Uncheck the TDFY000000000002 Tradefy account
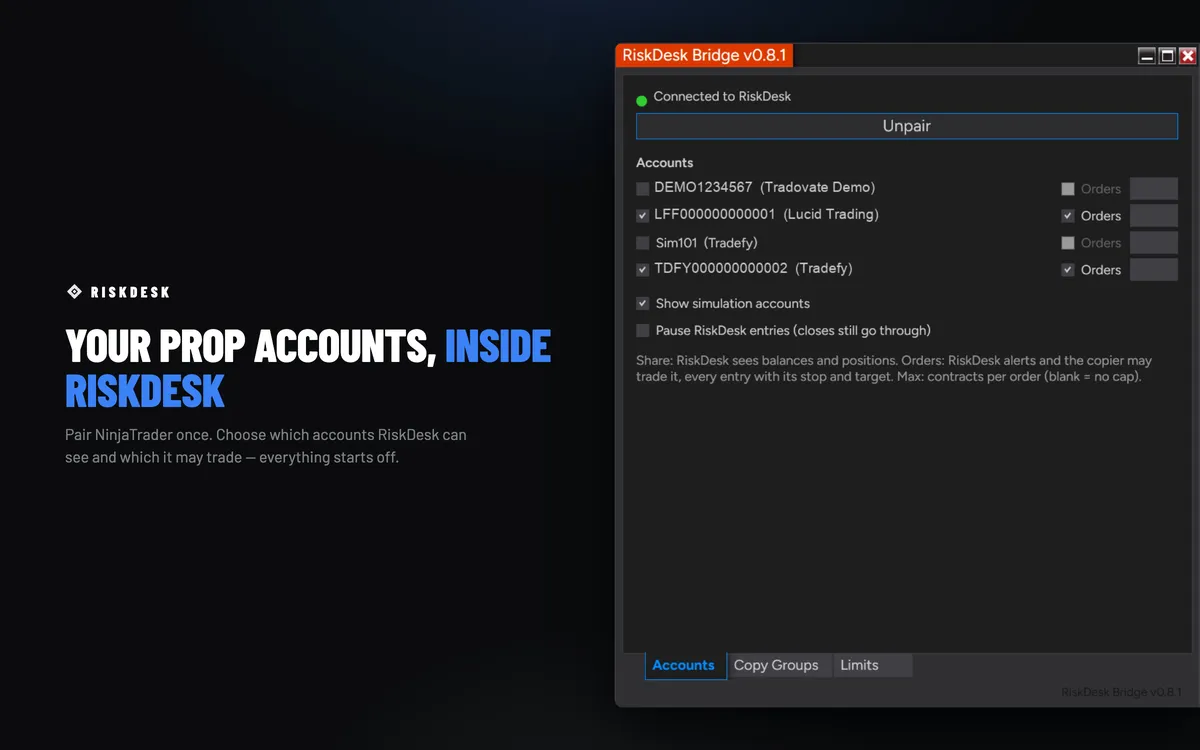This screenshot has width=1200, height=750. pos(643,269)
